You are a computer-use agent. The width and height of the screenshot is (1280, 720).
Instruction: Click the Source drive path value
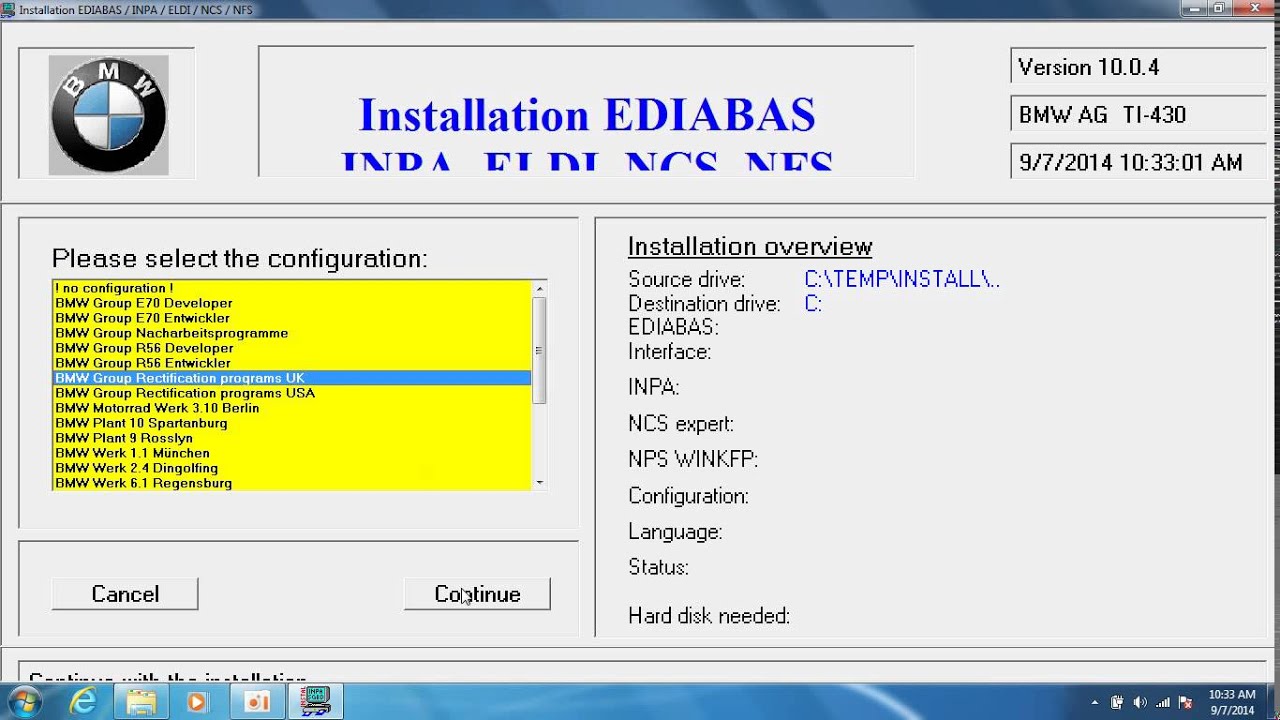tap(902, 280)
